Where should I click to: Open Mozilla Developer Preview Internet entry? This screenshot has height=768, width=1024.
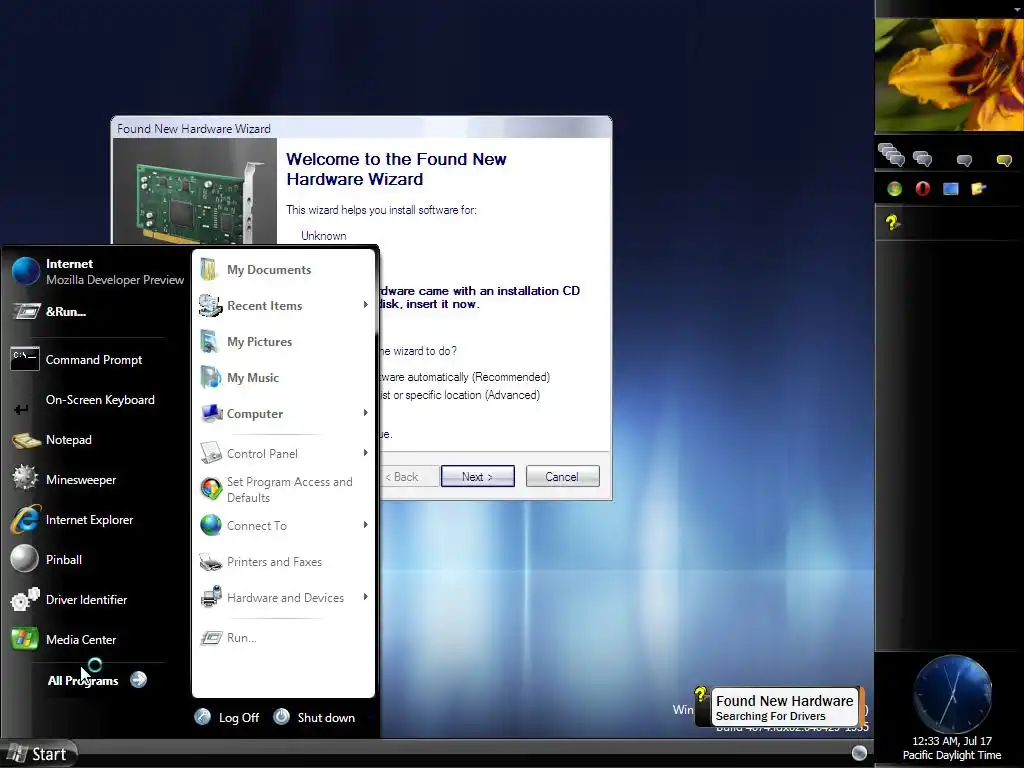[98, 271]
